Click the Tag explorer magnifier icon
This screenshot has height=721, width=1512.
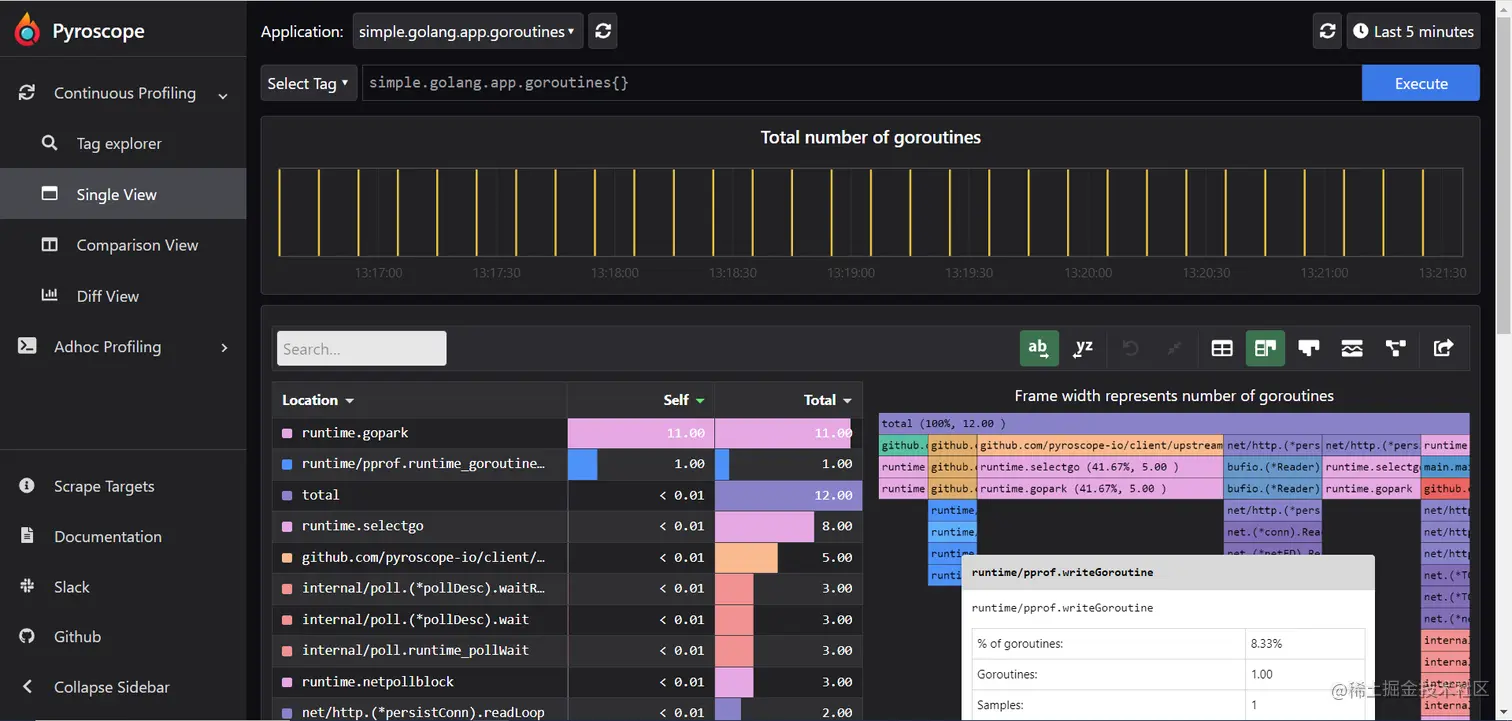(x=49, y=143)
